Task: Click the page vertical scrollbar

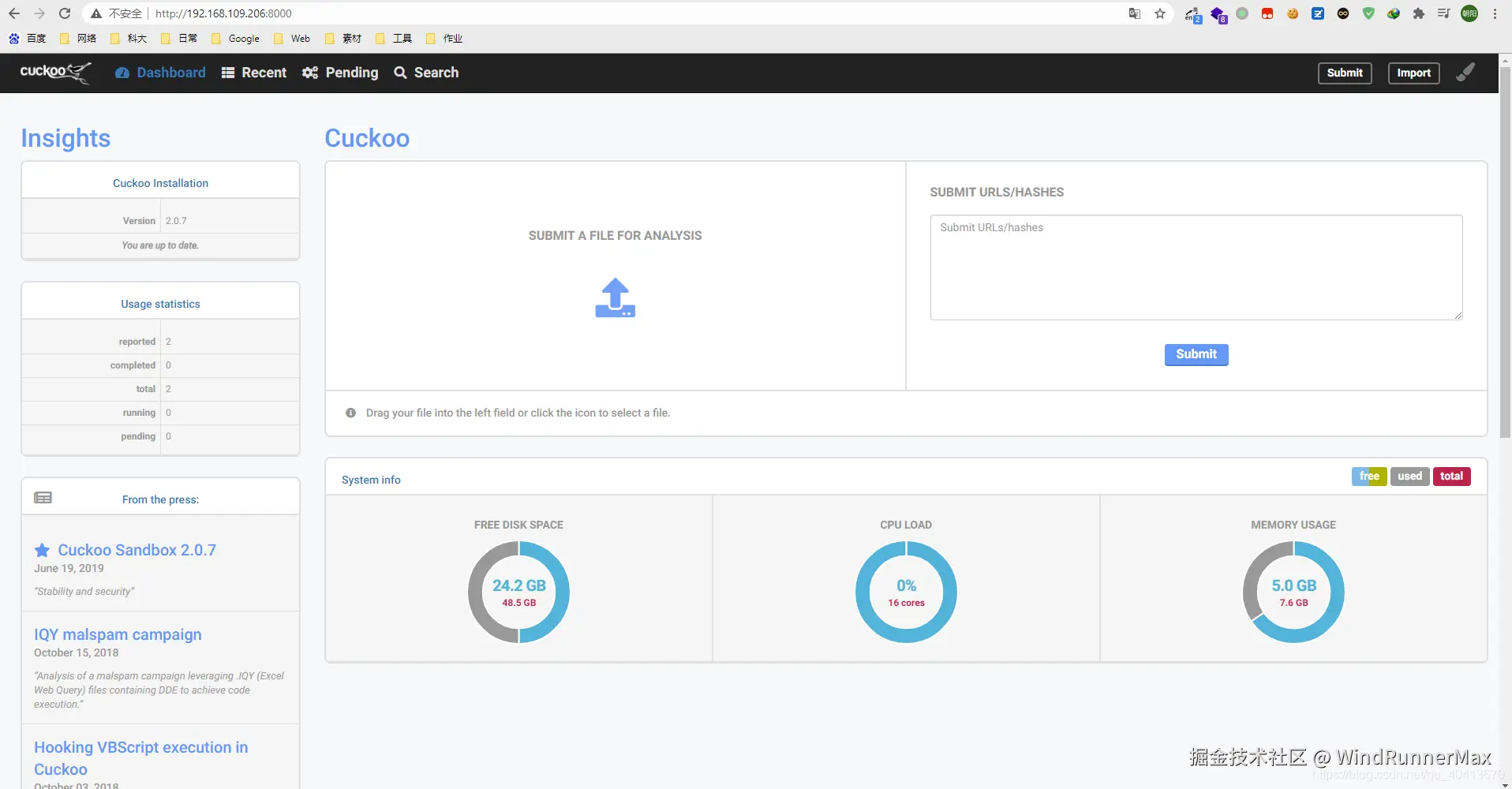Action: 1505,252
